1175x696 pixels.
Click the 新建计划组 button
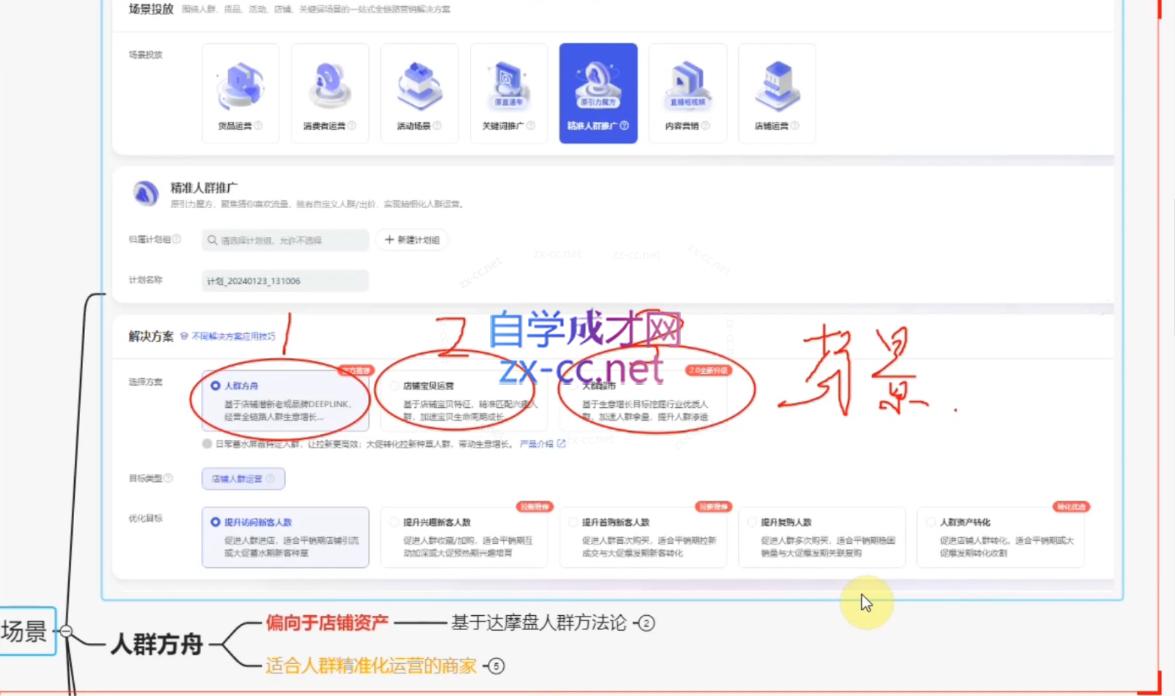[412, 240]
